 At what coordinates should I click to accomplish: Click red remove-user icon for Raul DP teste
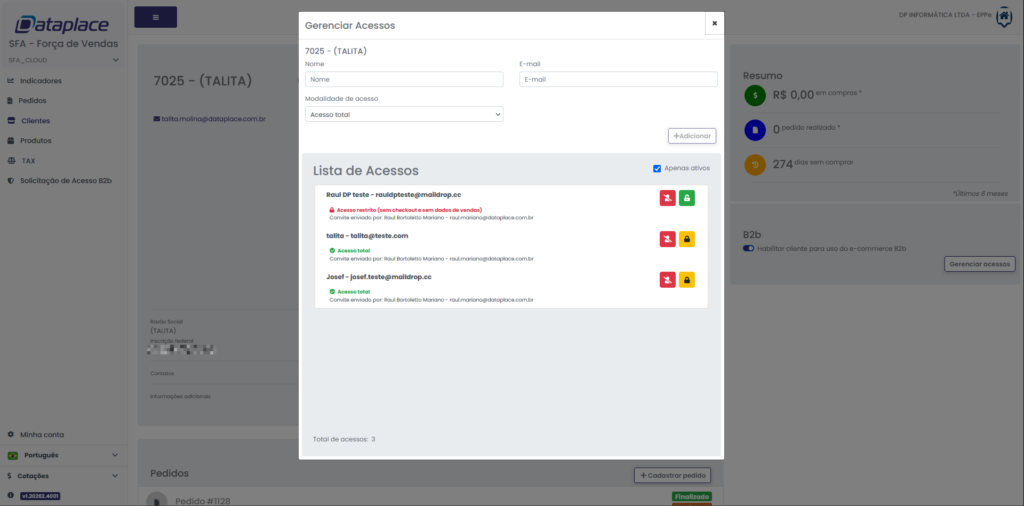click(x=667, y=199)
